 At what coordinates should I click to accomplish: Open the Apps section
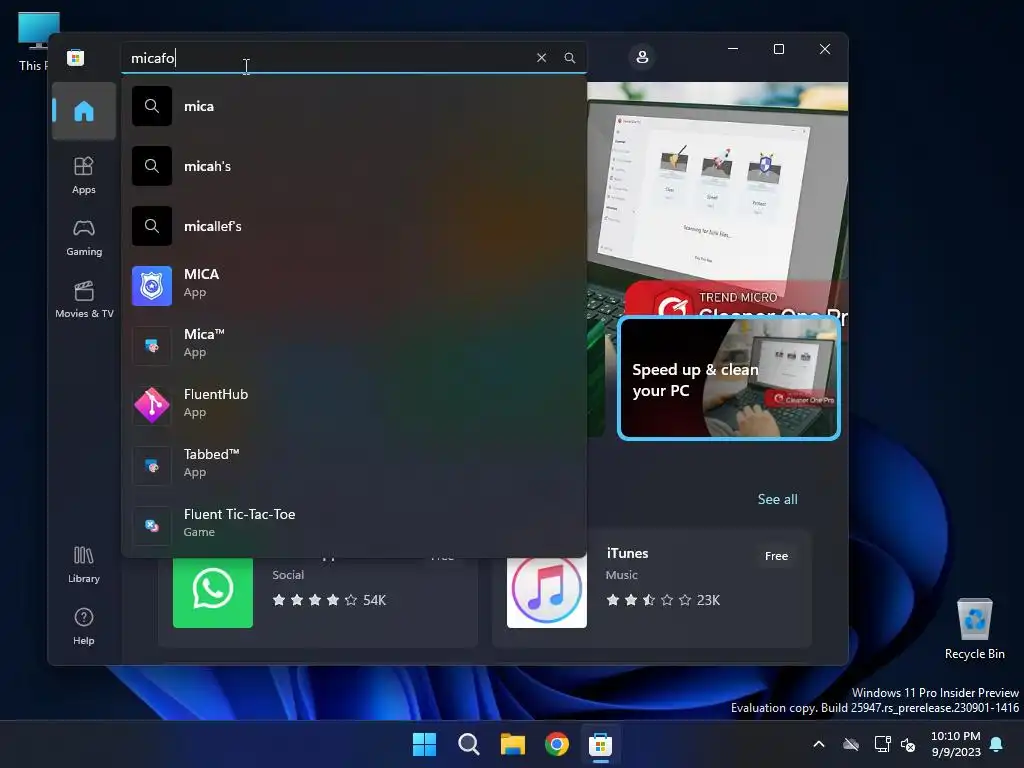coord(84,175)
